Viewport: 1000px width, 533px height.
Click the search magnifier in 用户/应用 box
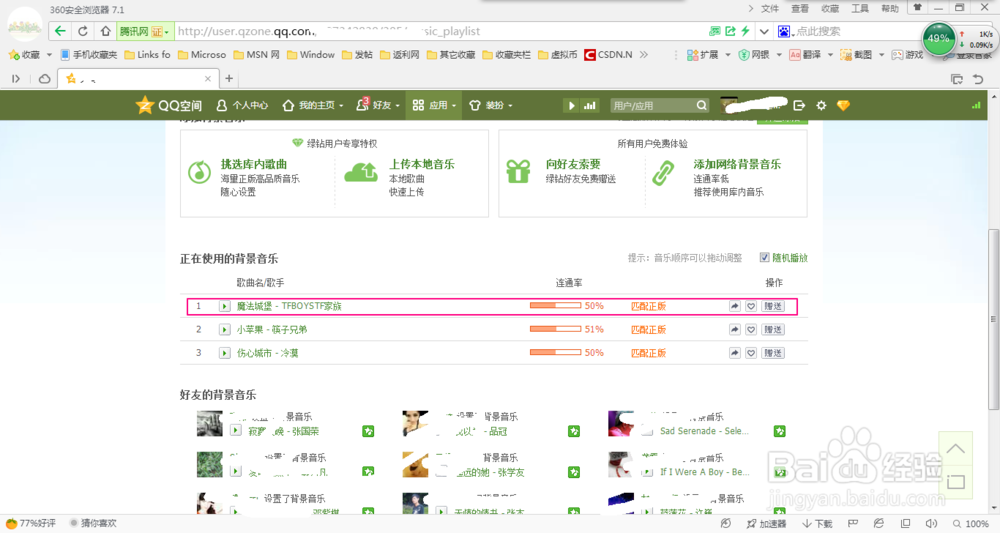702,106
